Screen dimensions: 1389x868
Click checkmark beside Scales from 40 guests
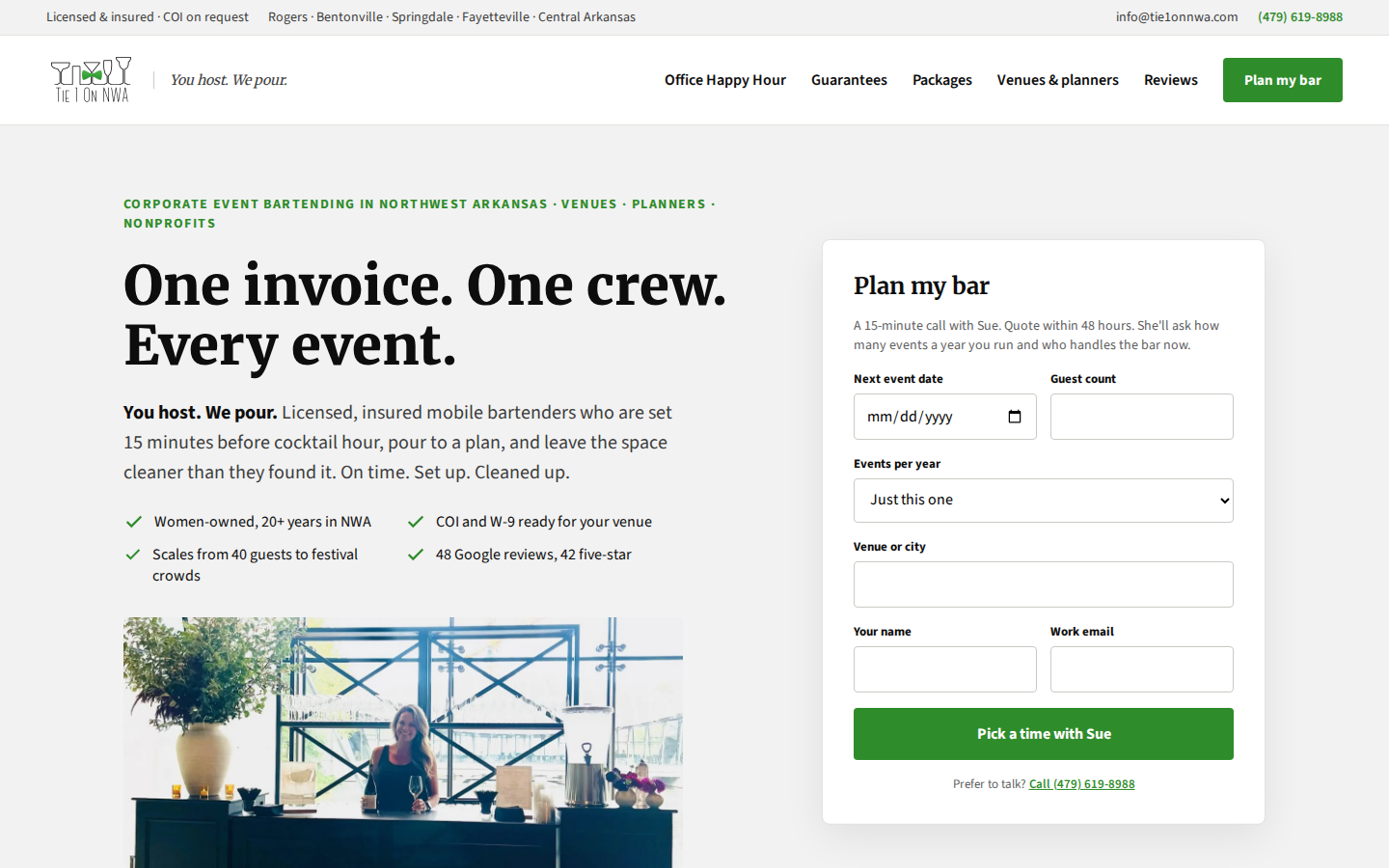133,555
